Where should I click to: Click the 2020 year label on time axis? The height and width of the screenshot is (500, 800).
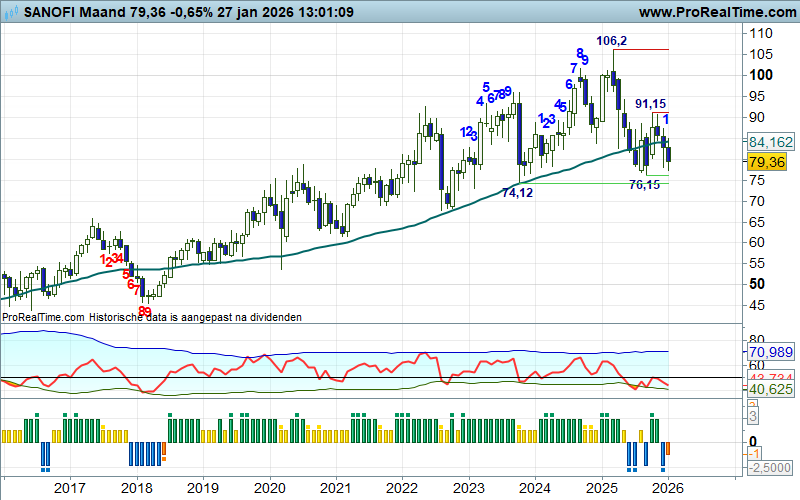269,487
